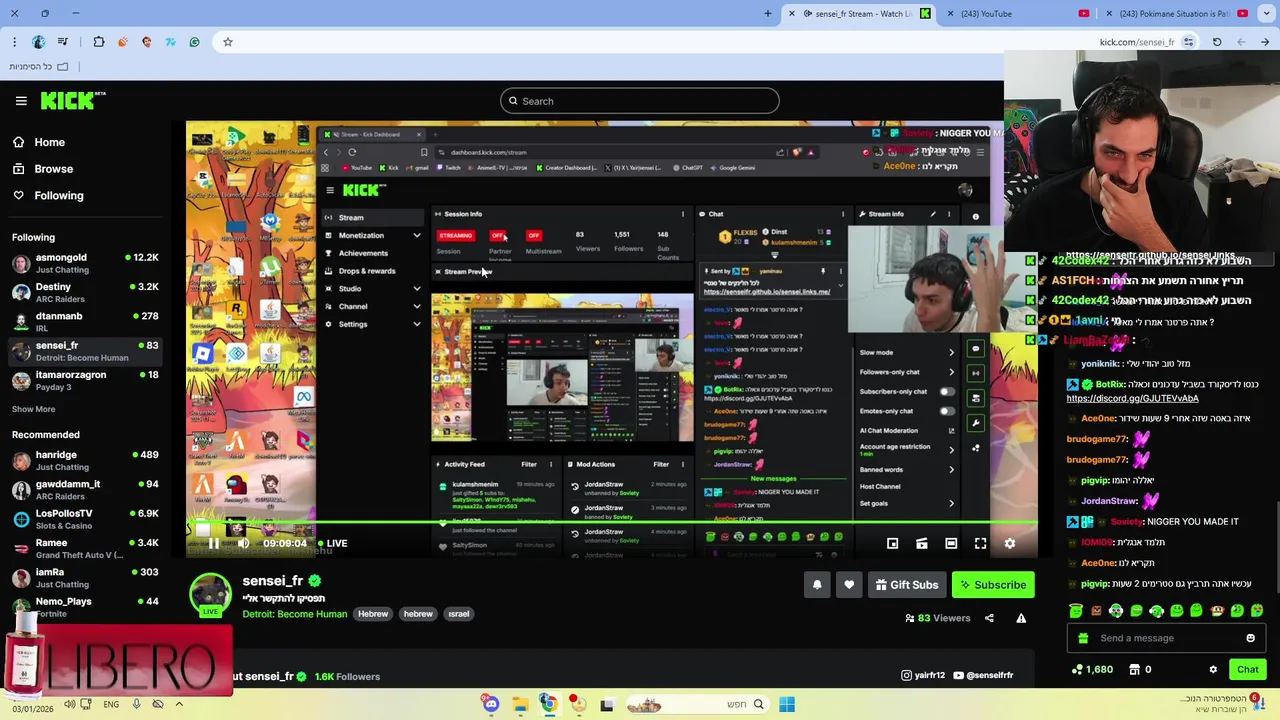Show hidden tray icons chevron

pyautogui.click(x=179, y=704)
